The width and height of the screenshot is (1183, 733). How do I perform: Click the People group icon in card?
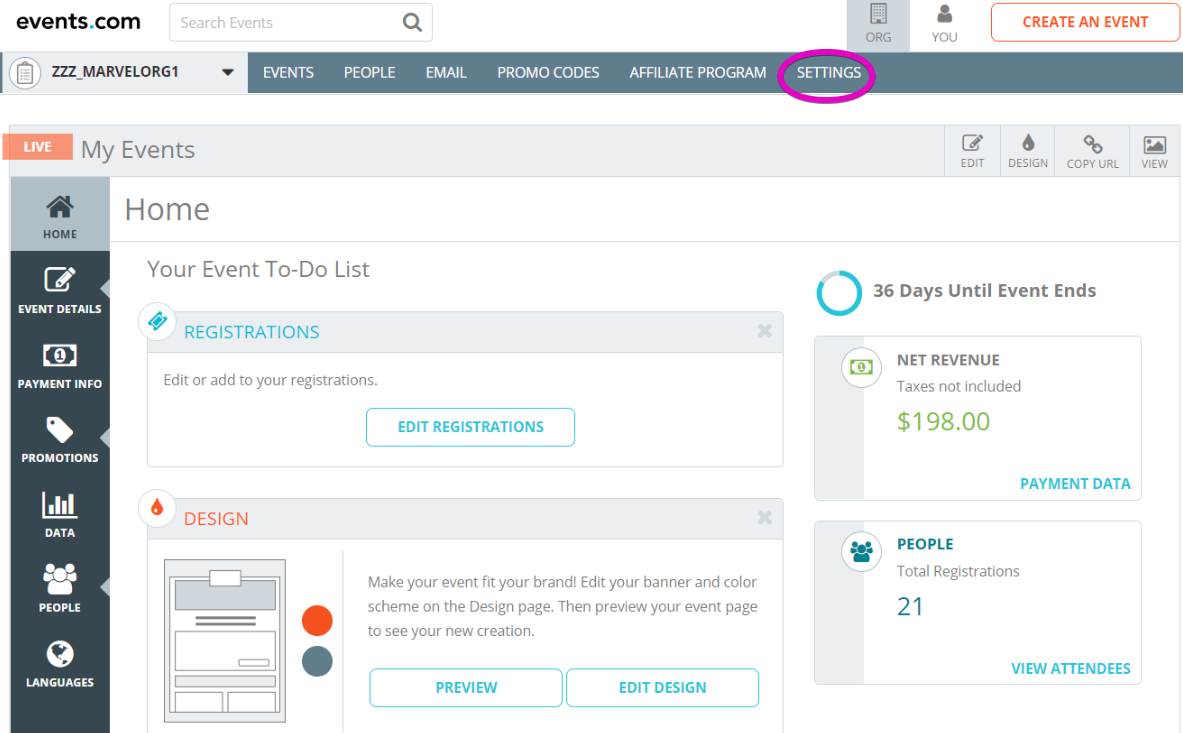[861, 551]
